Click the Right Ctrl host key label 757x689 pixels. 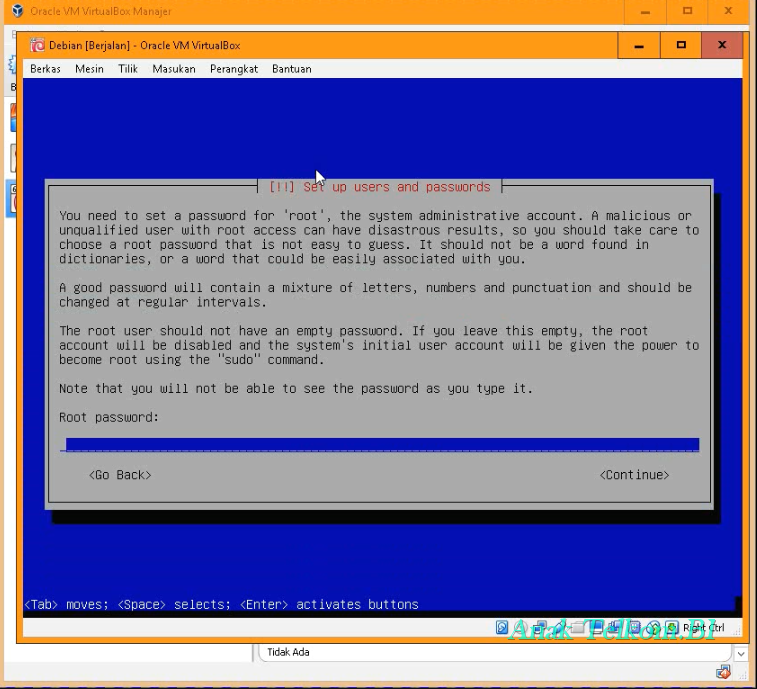[x=703, y=628]
